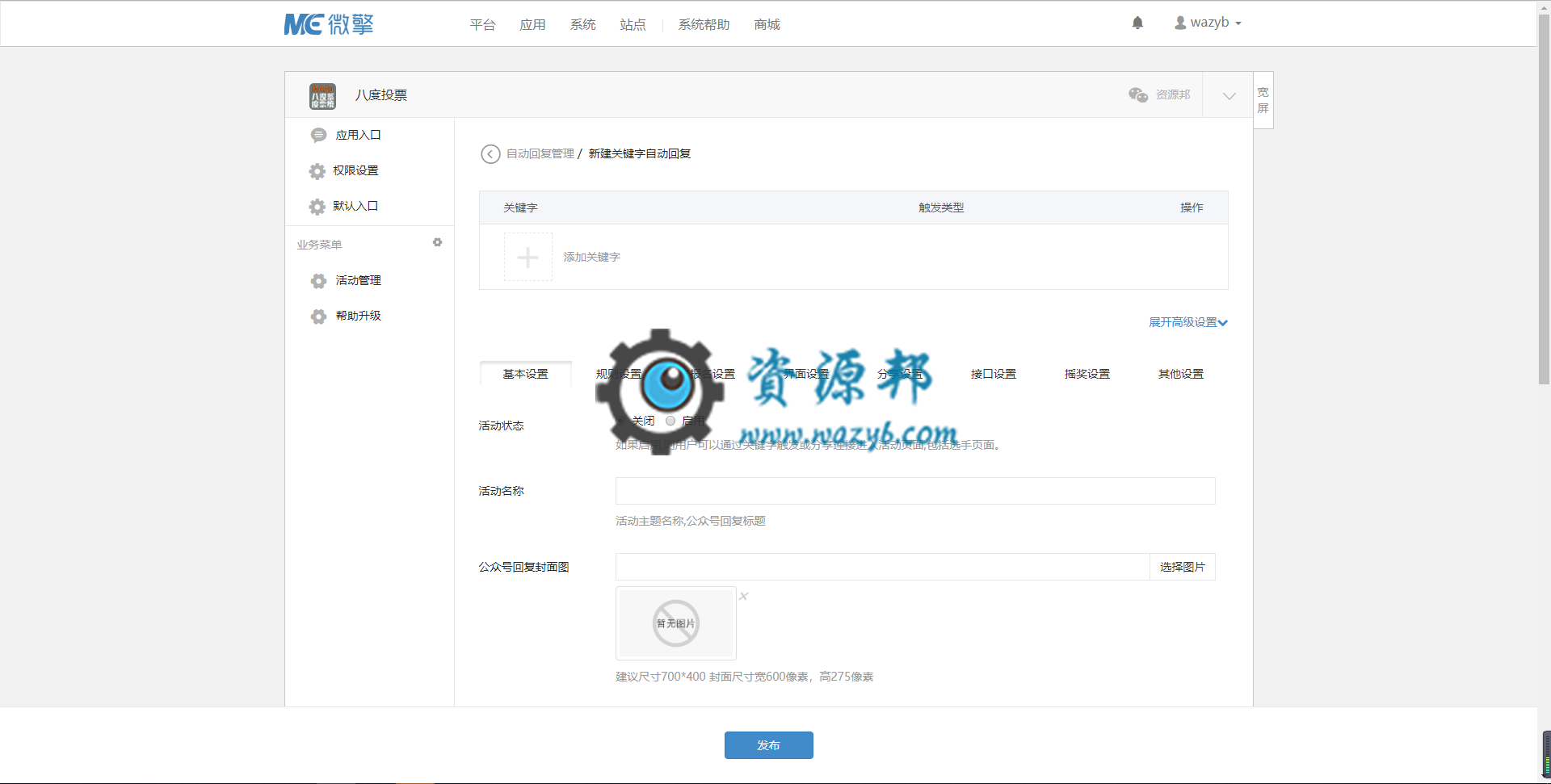Open the 商城 menu
1551x784 pixels.
point(767,24)
